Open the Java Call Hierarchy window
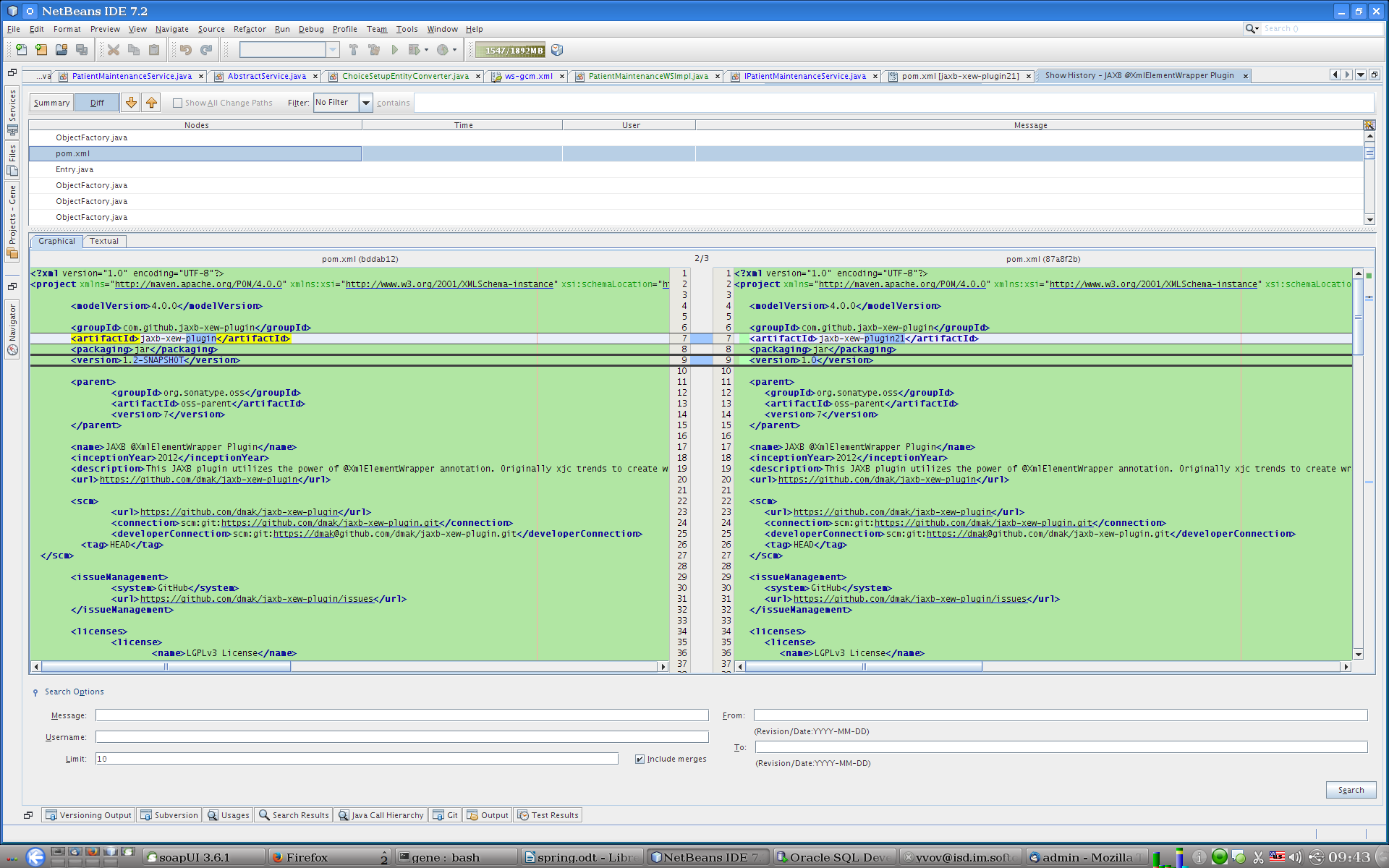Screen dimensions: 1389x868 [x=381, y=815]
